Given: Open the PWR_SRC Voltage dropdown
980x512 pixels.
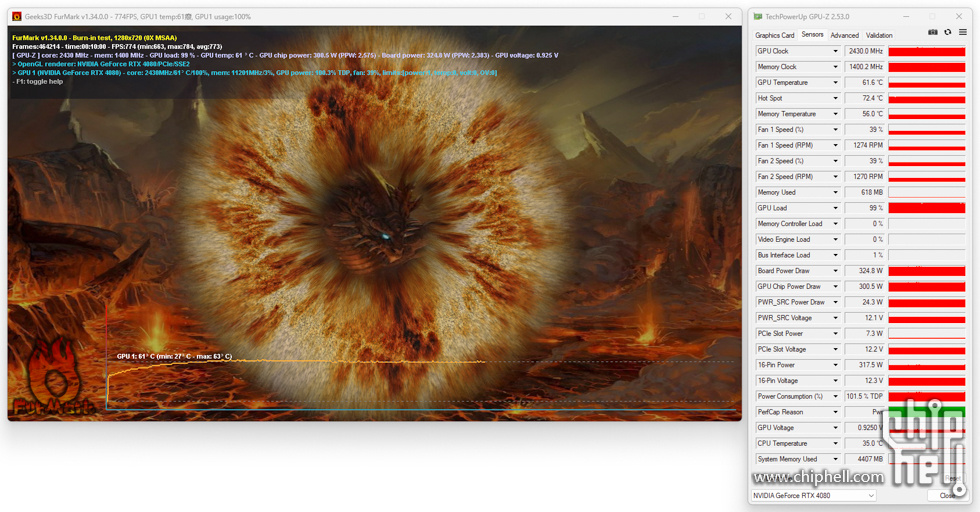Looking at the screenshot, I should coord(835,318).
